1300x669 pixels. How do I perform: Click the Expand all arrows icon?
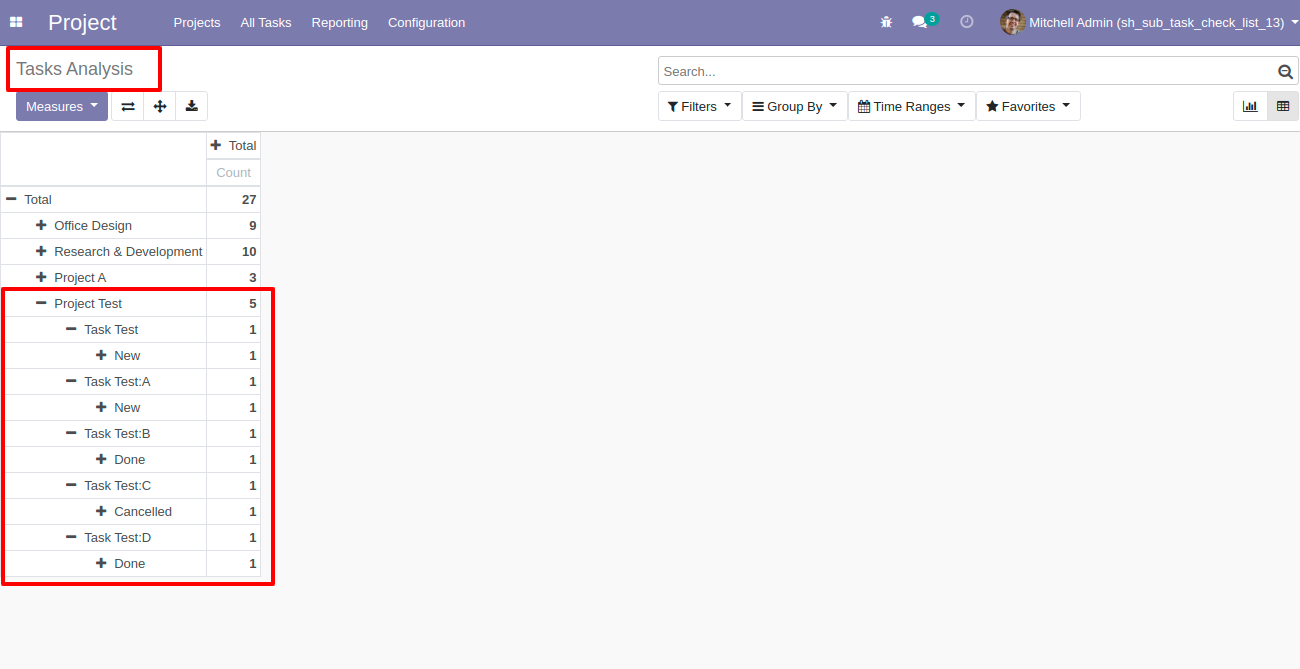pos(160,106)
